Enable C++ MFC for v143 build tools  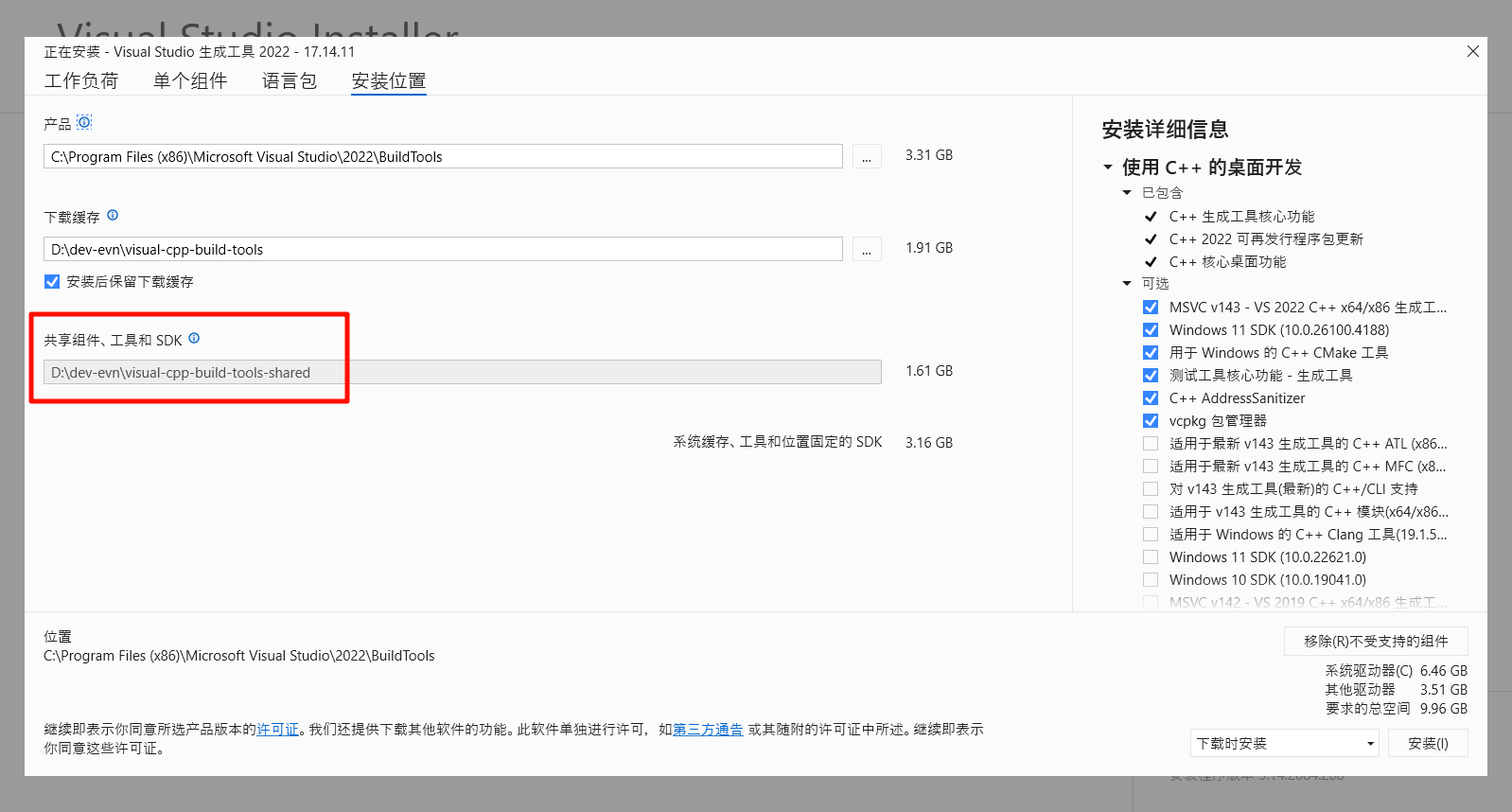[1151, 466]
